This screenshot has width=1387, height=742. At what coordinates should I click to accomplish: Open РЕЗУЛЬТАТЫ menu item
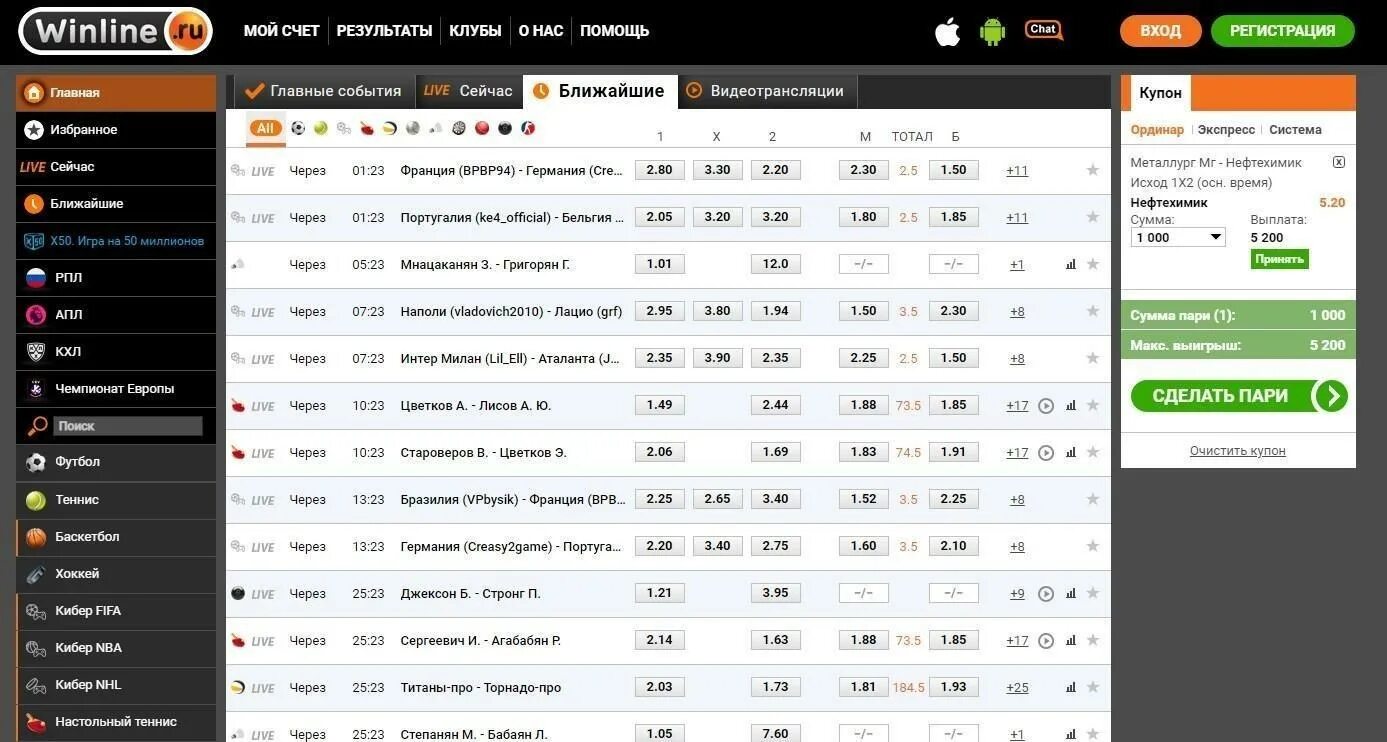(x=384, y=31)
